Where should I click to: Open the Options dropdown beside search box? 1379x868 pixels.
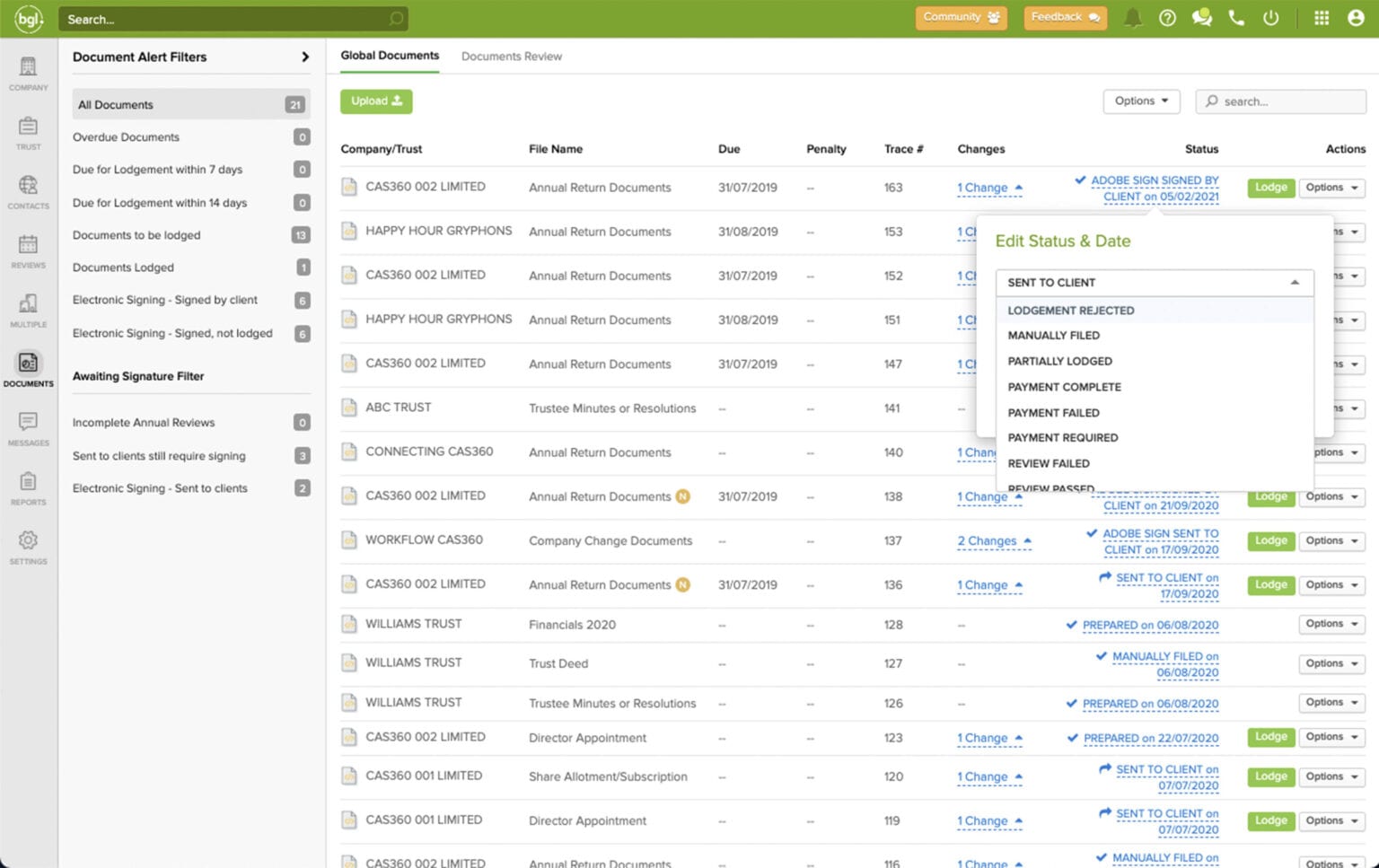[1141, 101]
